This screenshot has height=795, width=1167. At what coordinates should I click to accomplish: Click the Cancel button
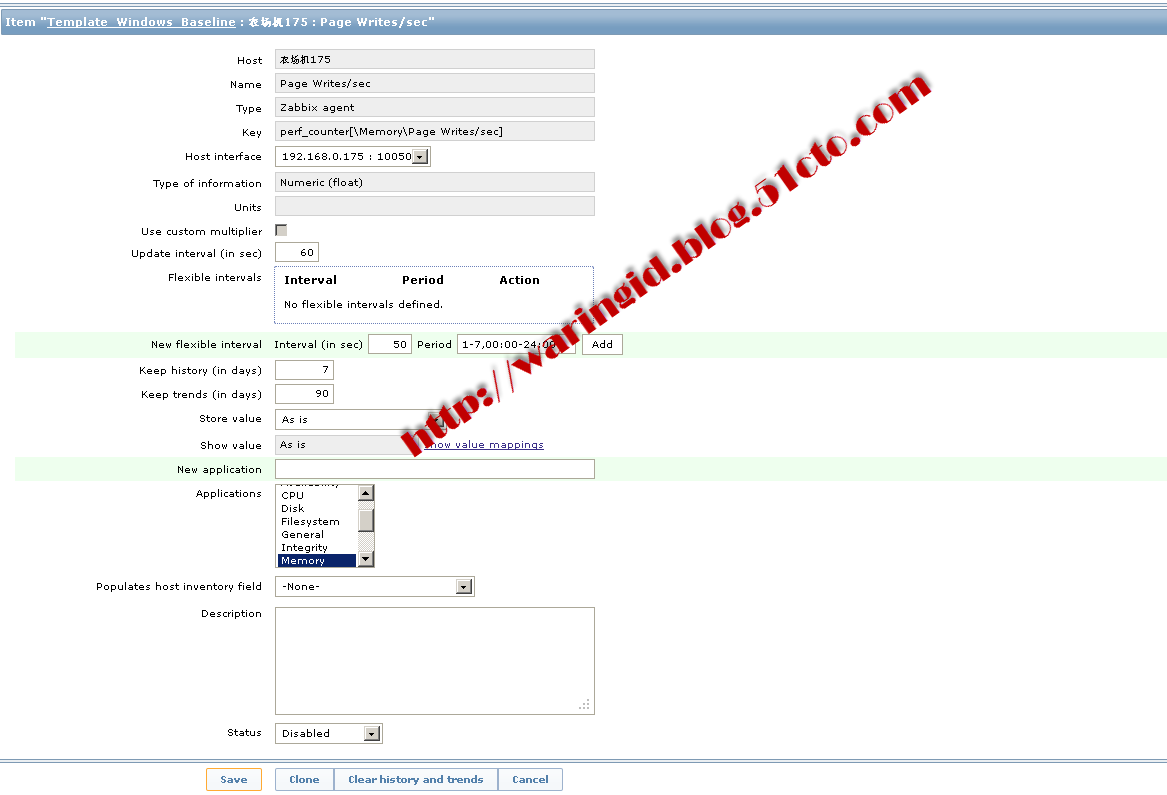coord(530,779)
